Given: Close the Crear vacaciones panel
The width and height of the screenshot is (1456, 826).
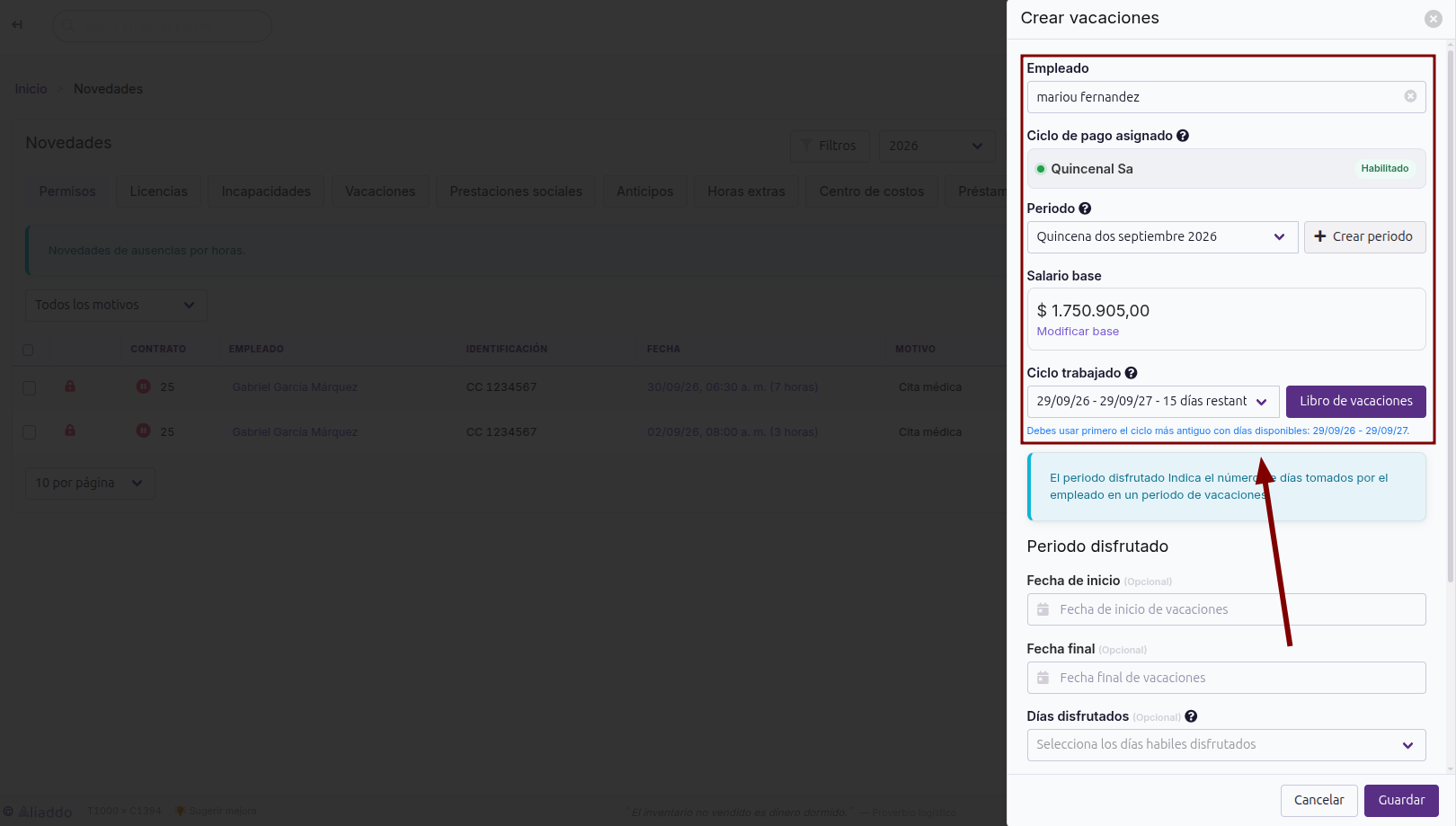Looking at the screenshot, I should (x=1434, y=19).
